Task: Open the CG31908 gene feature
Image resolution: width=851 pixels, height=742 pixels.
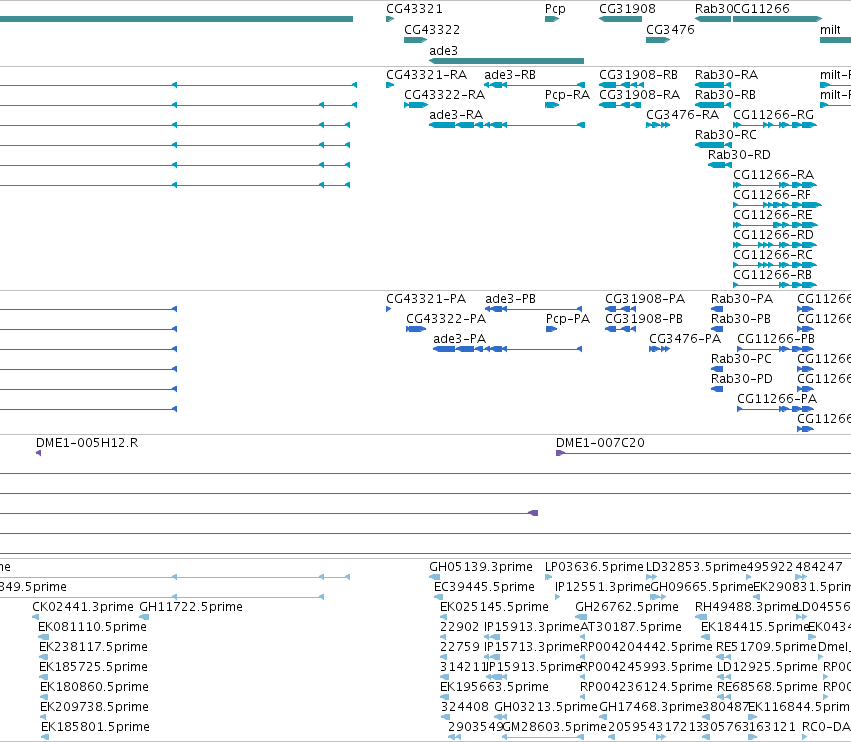Action: (x=620, y=19)
